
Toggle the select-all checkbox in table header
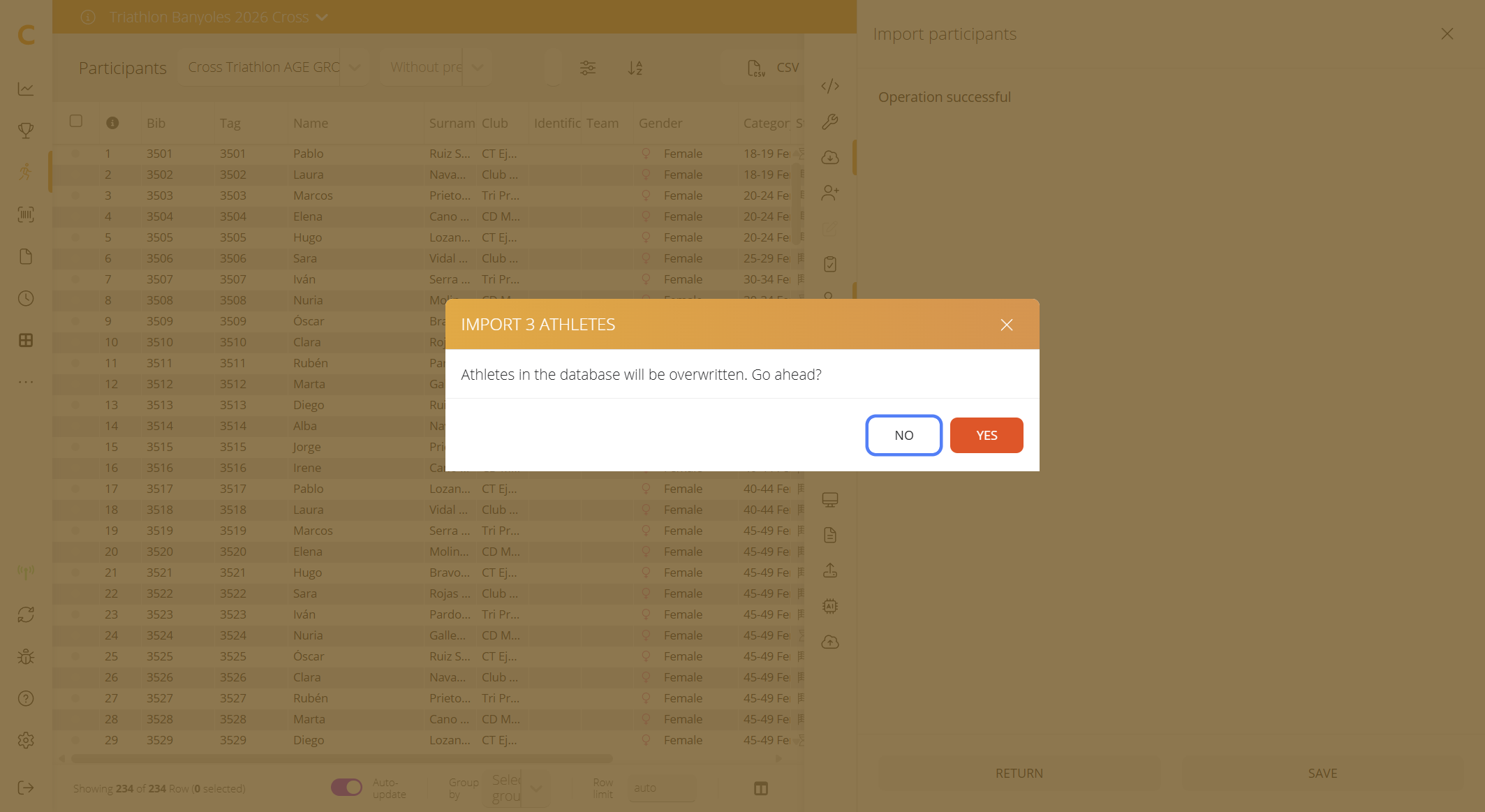point(76,121)
